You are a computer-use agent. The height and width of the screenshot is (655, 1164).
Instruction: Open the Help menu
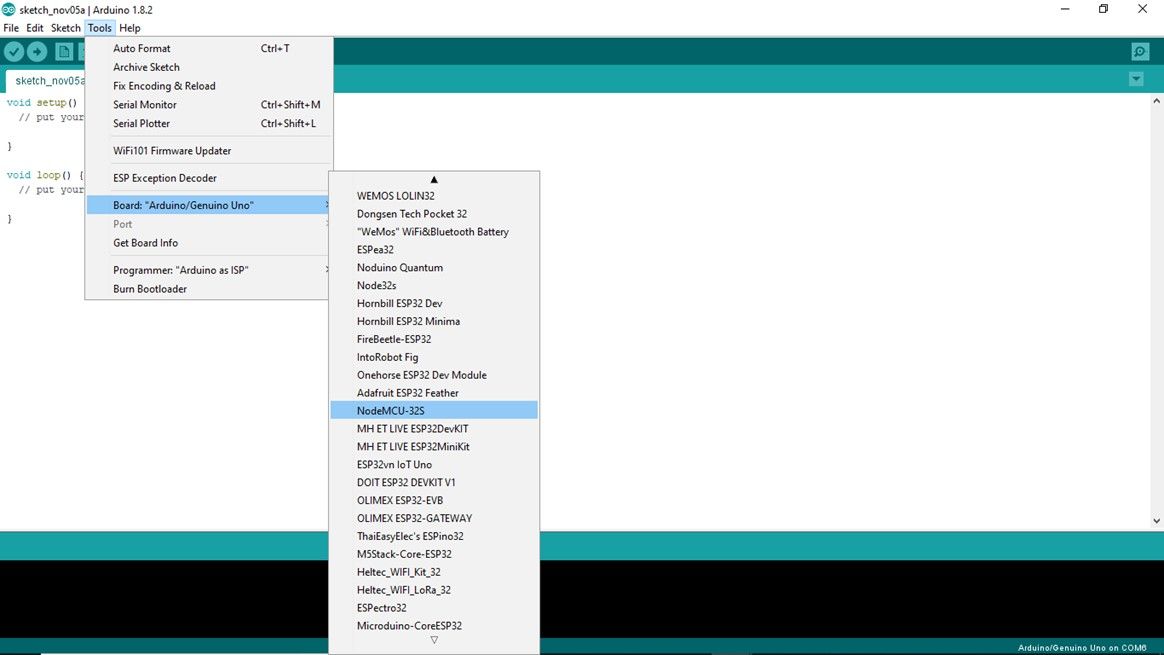coord(130,27)
